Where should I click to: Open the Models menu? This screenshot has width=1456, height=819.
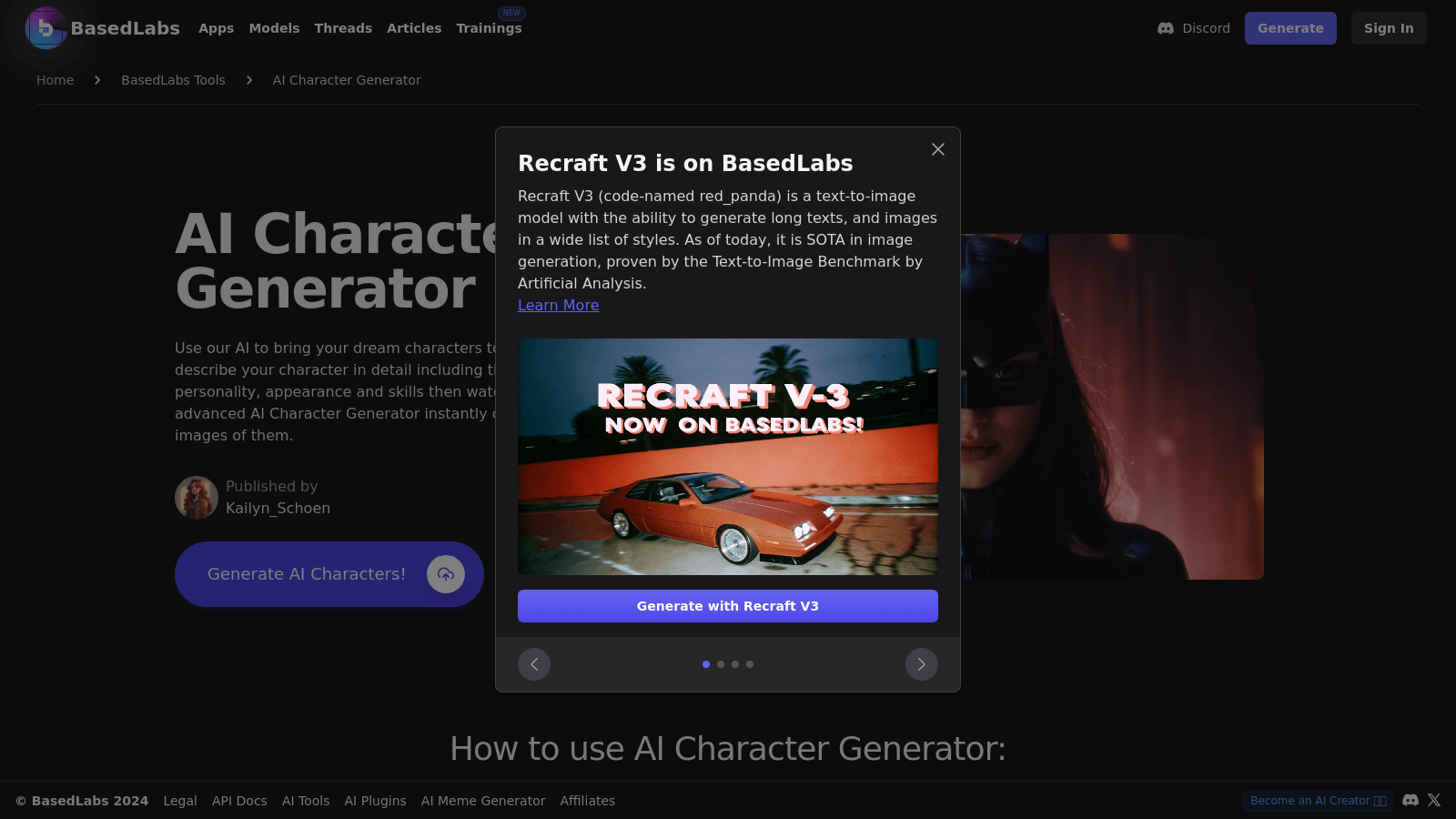point(274,28)
